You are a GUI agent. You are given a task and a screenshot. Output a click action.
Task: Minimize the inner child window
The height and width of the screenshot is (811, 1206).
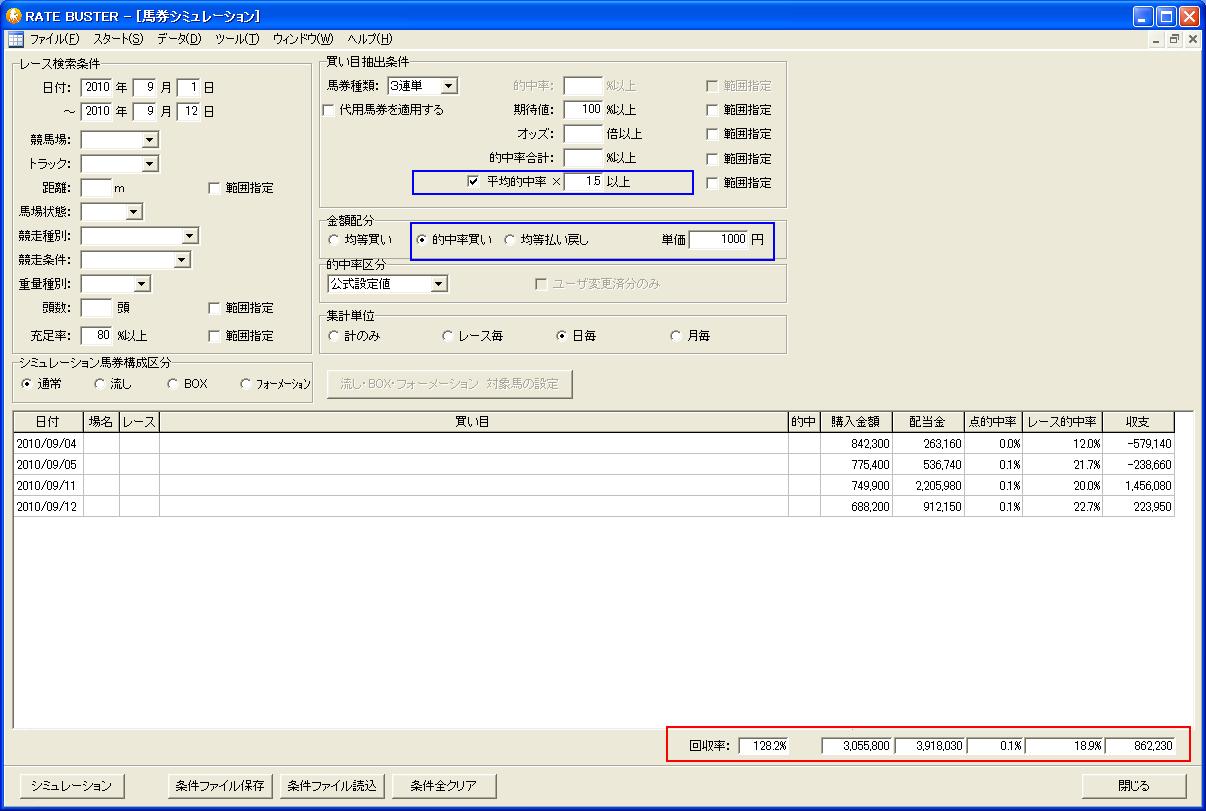[x=1157, y=39]
